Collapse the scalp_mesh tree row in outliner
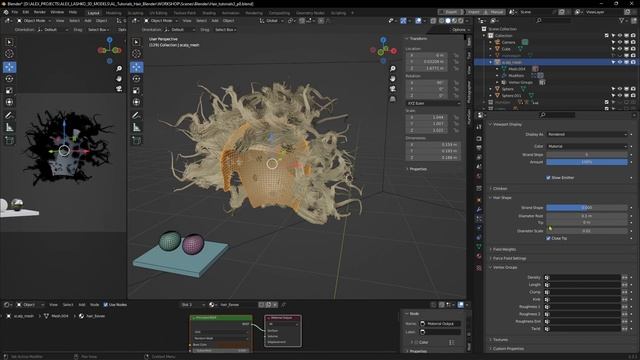This screenshot has width=640, height=360. click(x=491, y=62)
